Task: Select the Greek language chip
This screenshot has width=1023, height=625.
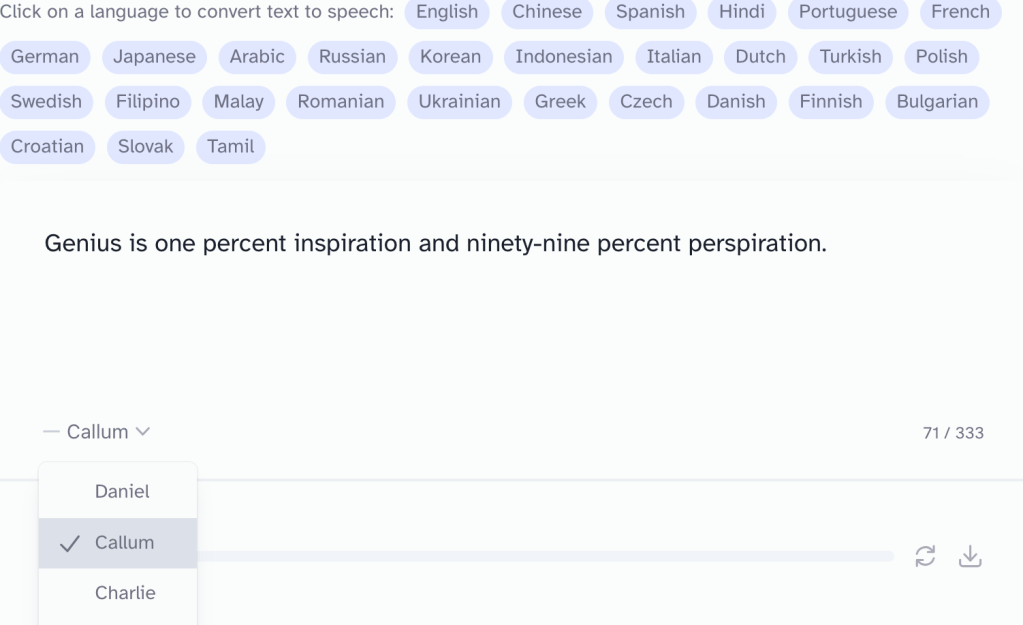Action: pyautogui.click(x=560, y=102)
